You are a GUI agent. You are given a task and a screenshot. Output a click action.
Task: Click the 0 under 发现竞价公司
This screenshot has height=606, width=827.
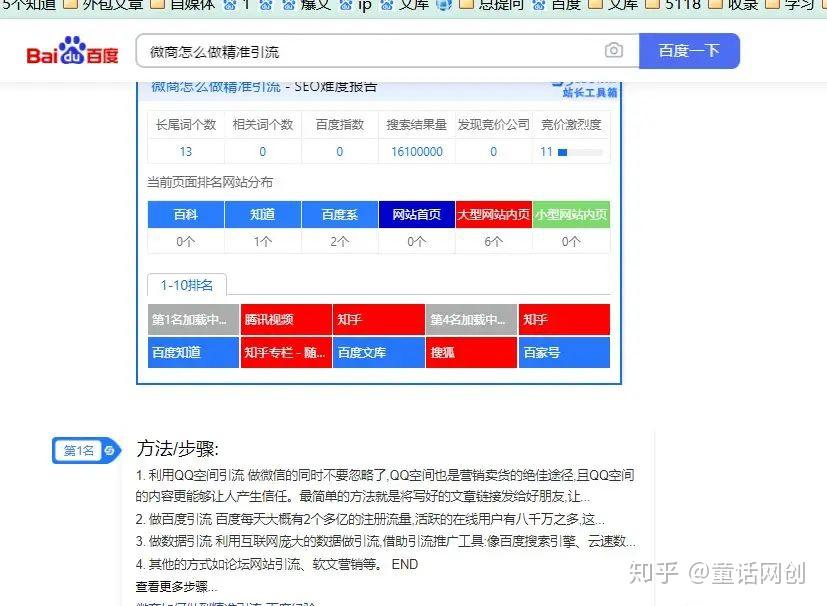494,152
